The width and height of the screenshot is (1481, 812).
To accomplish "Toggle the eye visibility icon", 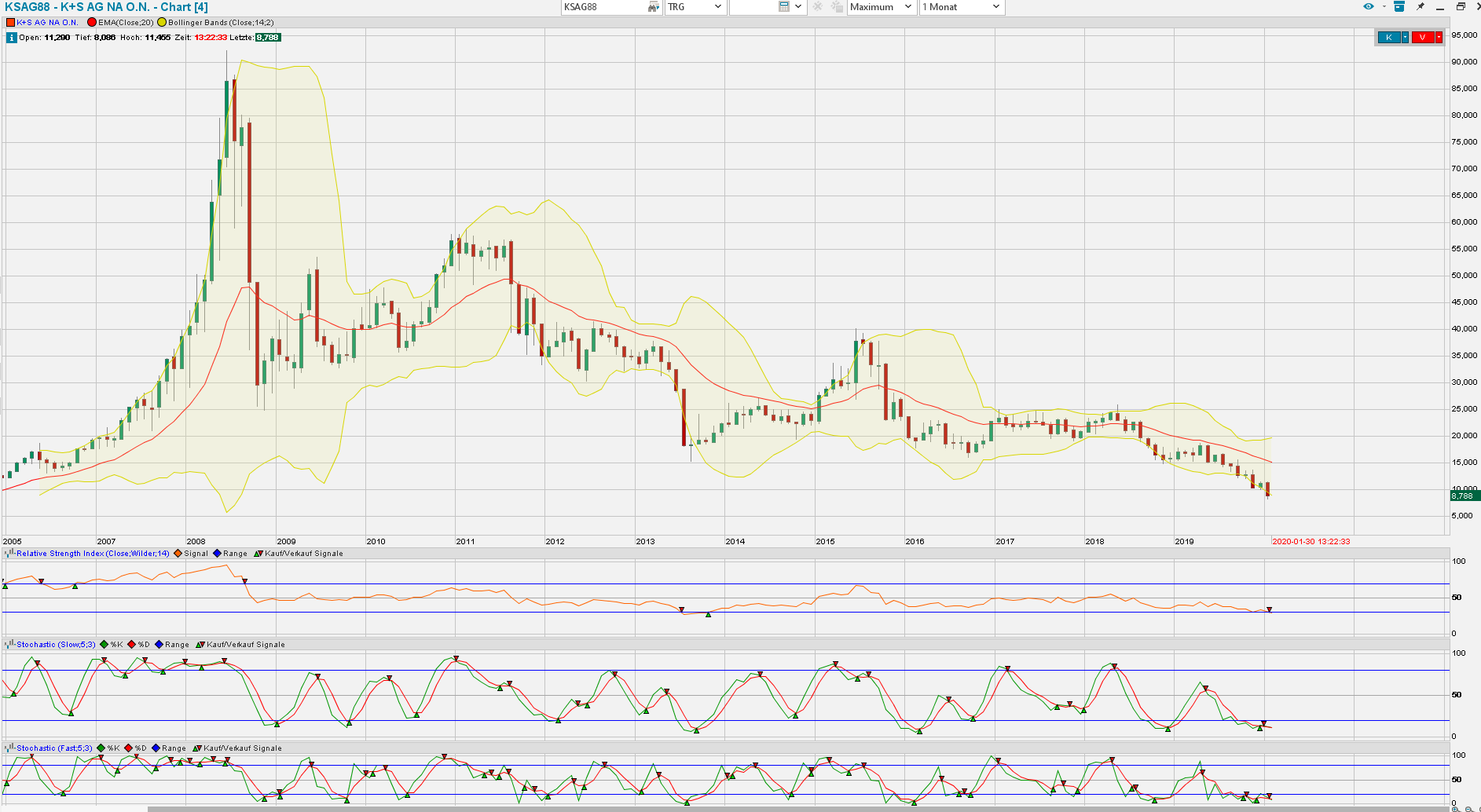I will pos(1369,7).
